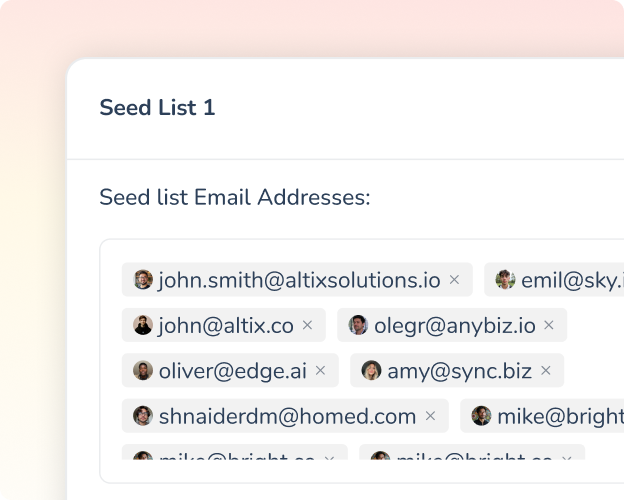Click the mike@bright avatar icon

point(482,415)
